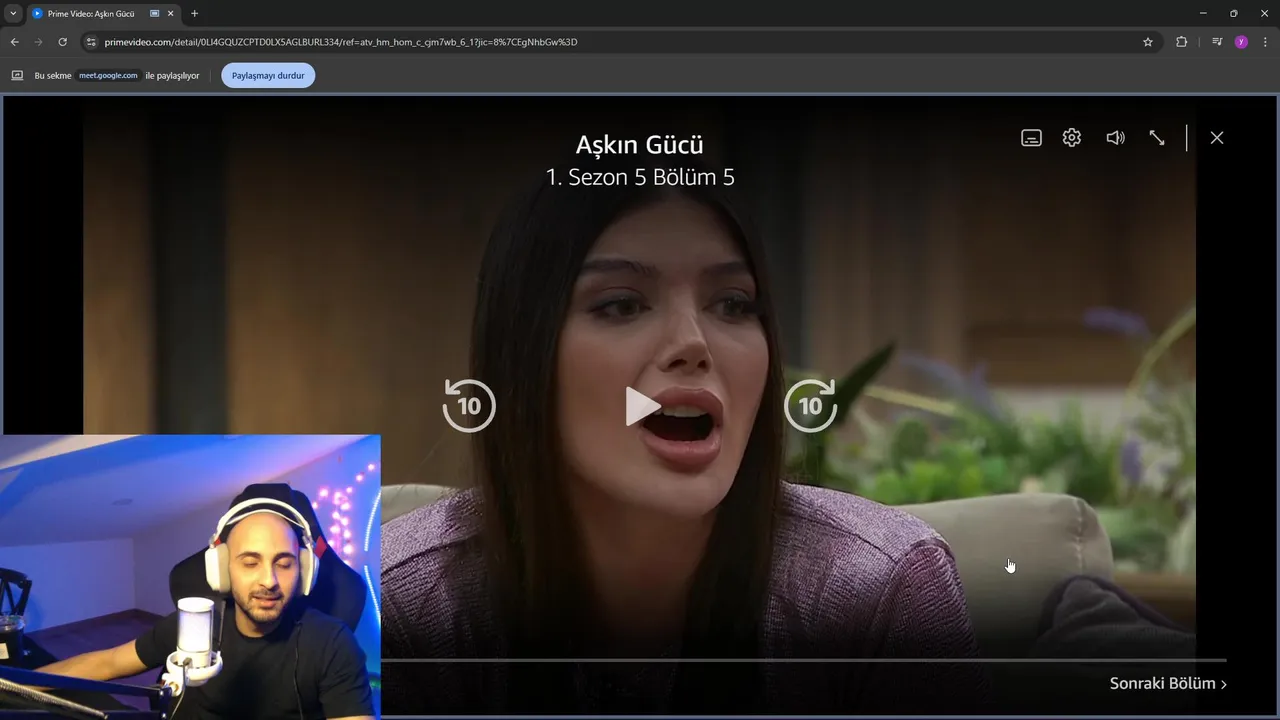Viewport: 1280px width, 720px height.
Task: Seek on the video progress bar
Action: tap(803, 660)
